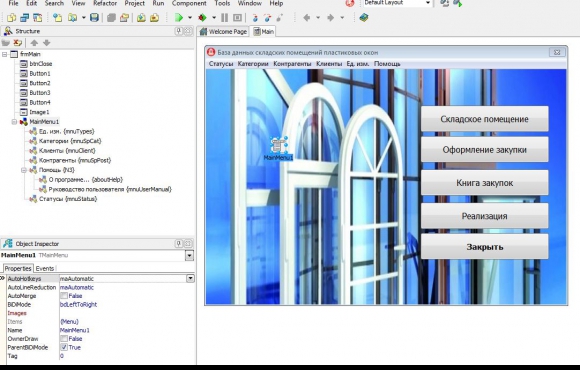Open the Refactor menu

105,3
